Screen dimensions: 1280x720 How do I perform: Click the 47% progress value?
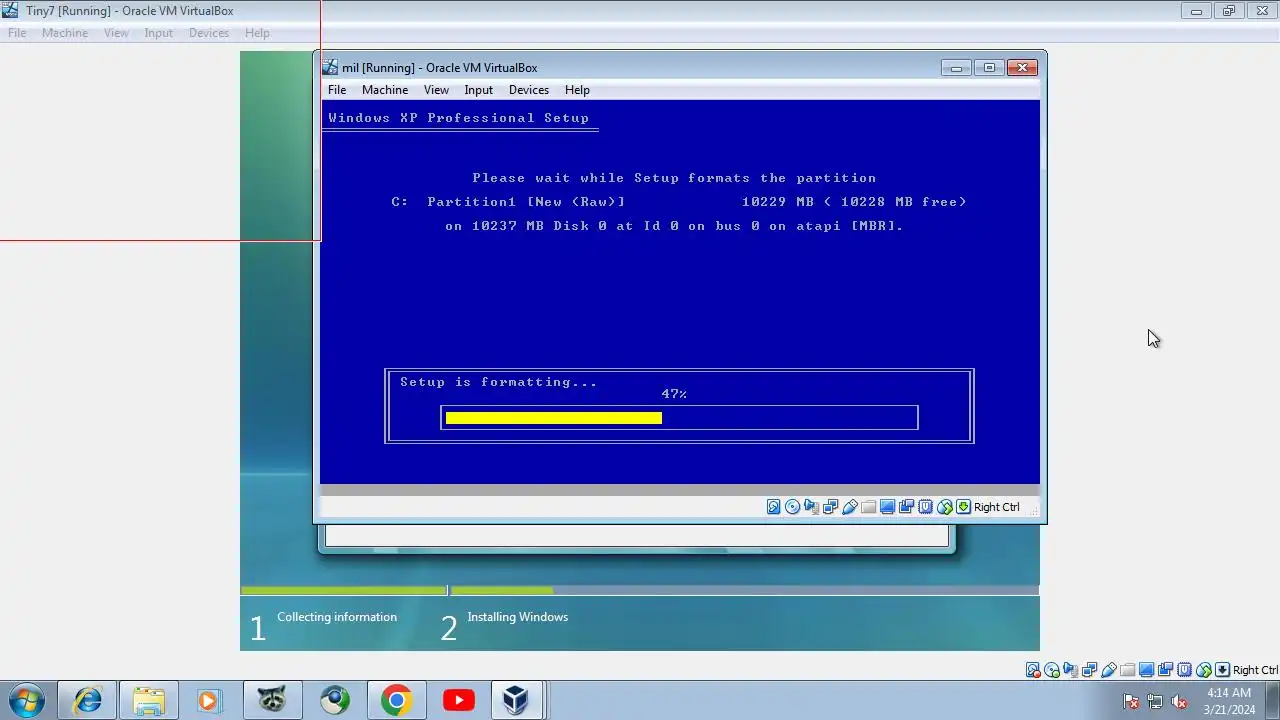tap(674, 394)
